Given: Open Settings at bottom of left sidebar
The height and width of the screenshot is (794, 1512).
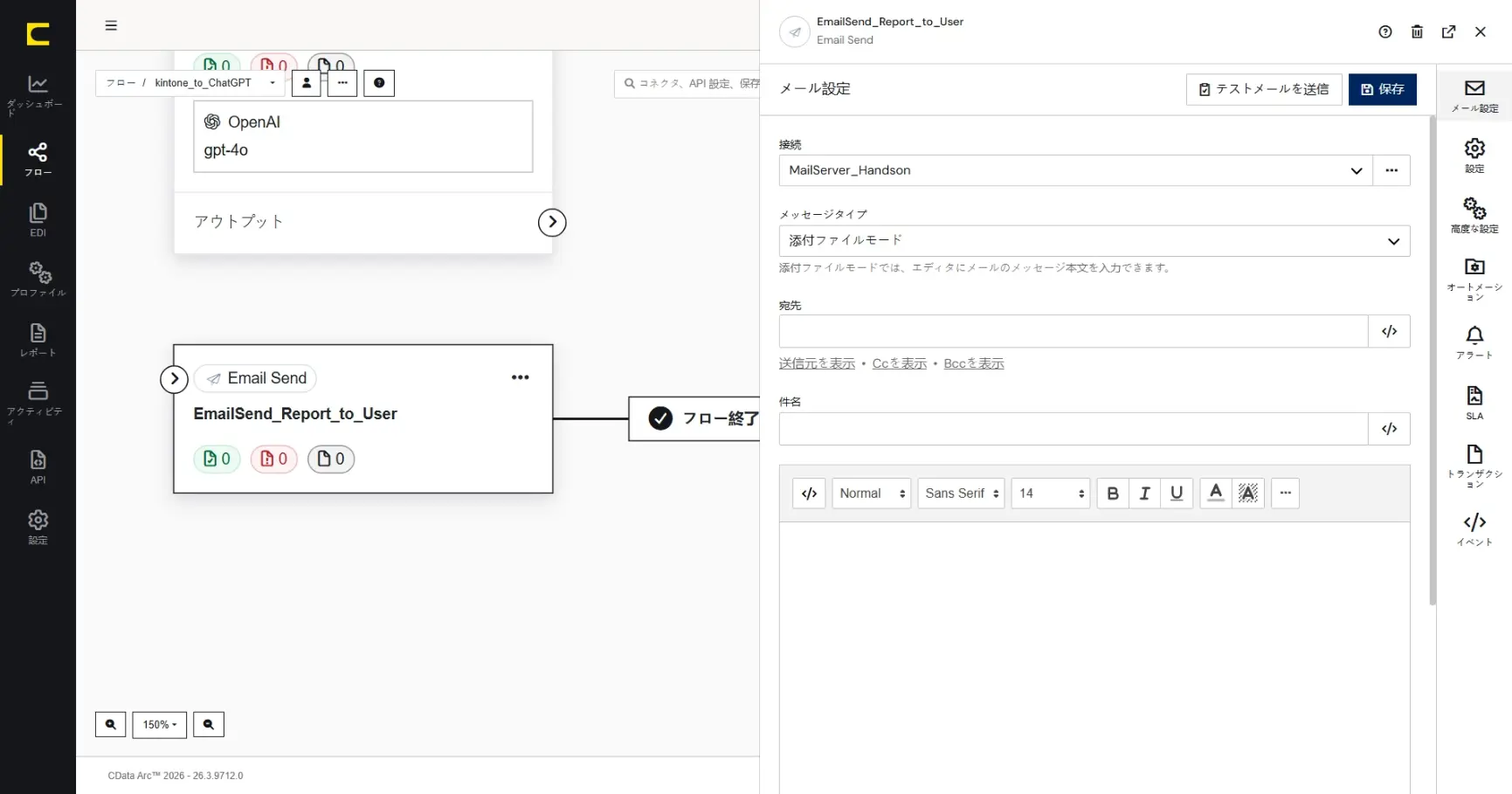Looking at the screenshot, I should point(38,528).
